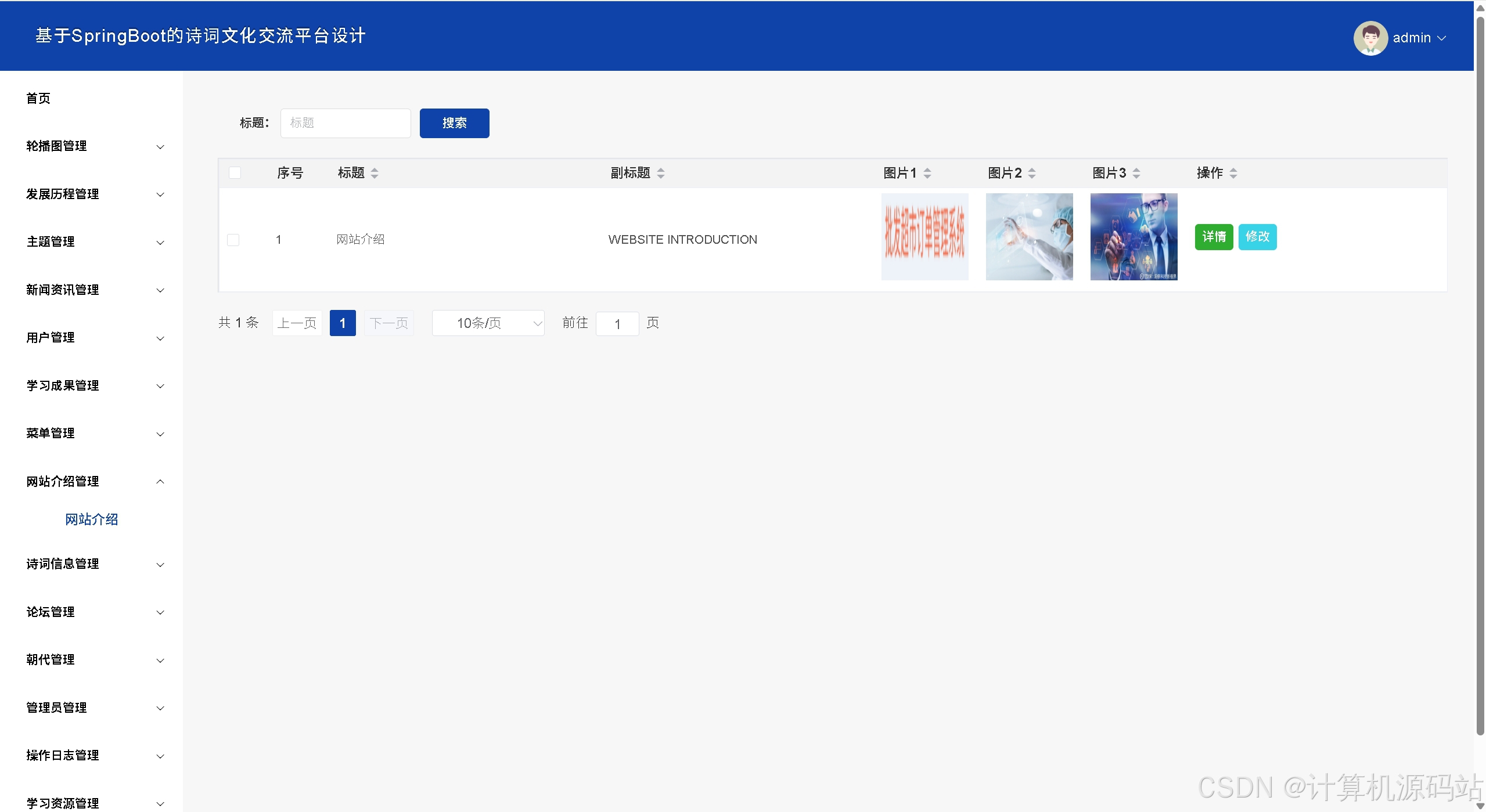Image resolution: width=1486 pixels, height=812 pixels.
Task: Click the 网站介绍 title cell
Action: coord(360,240)
